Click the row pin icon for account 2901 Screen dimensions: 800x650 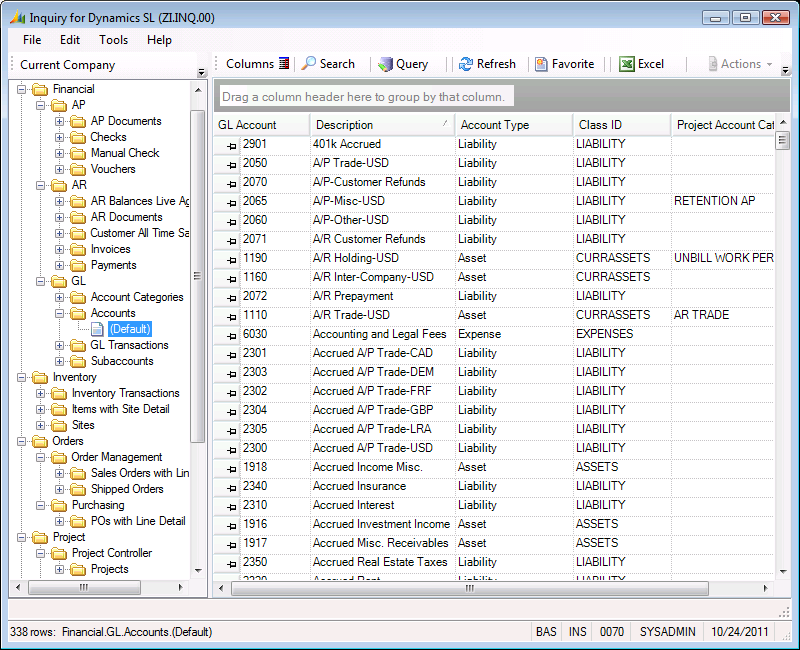231,145
